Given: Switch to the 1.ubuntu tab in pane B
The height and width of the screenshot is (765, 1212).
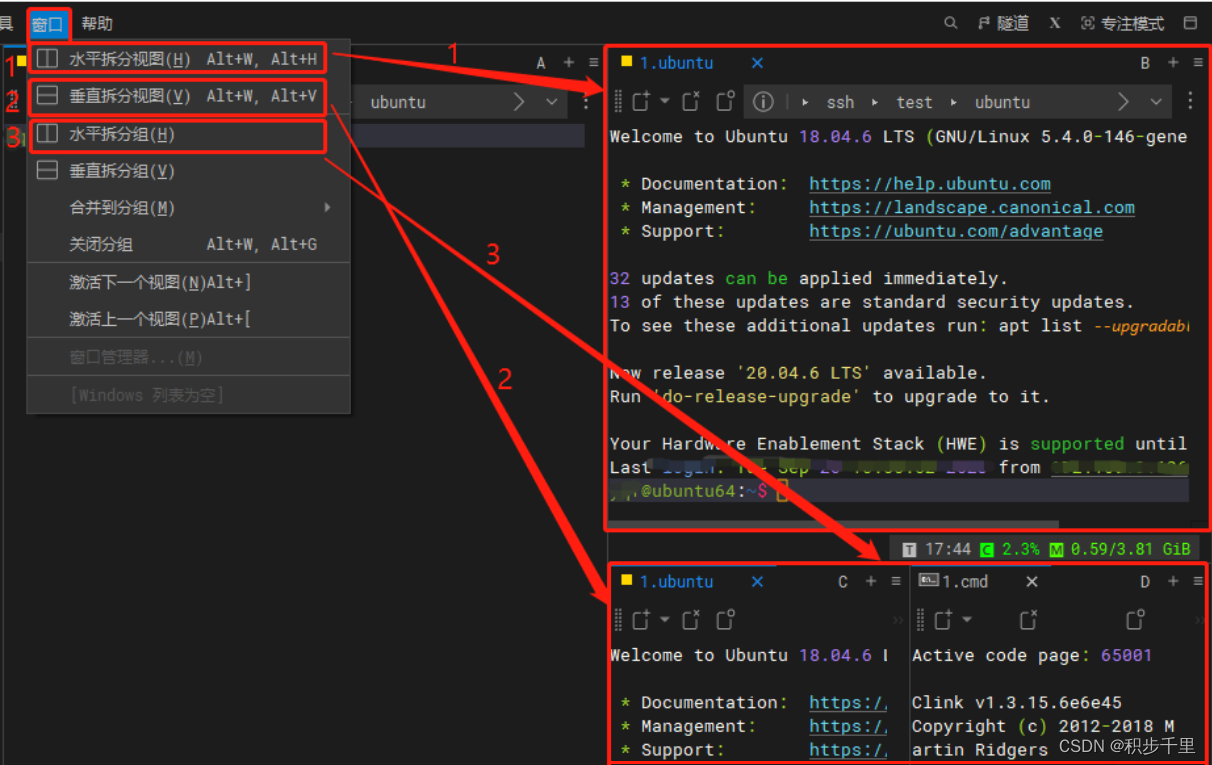Looking at the screenshot, I should coord(676,62).
